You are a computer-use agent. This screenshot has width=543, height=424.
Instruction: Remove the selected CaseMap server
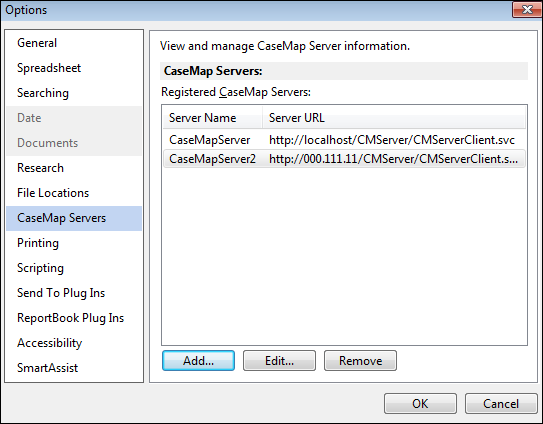coord(360,361)
